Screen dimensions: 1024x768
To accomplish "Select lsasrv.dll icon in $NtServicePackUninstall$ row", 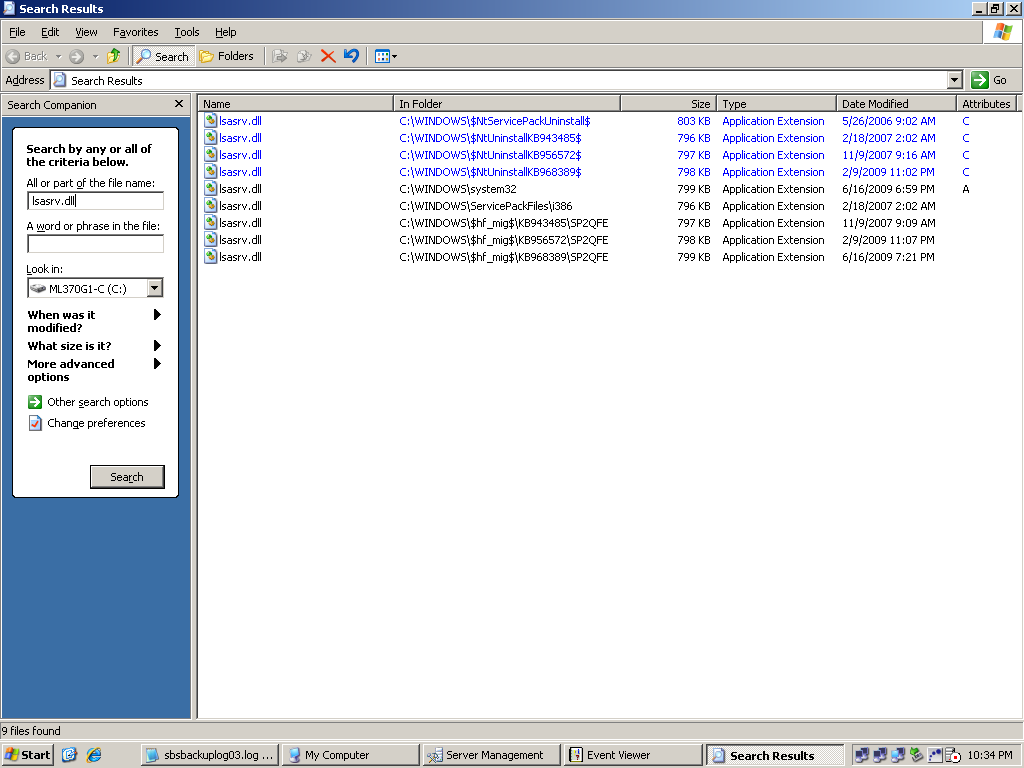I will (210, 121).
